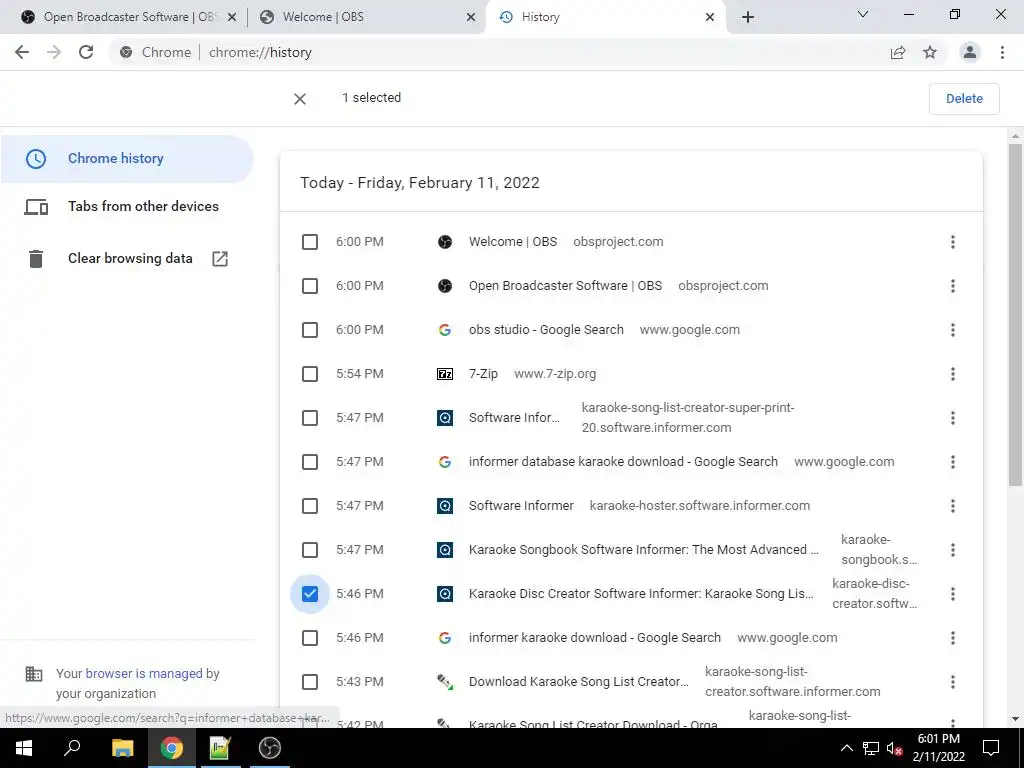Screen dimensions: 1024x768
Task: Check the Open Broadcaster Software entry checkbox
Action: (x=310, y=286)
